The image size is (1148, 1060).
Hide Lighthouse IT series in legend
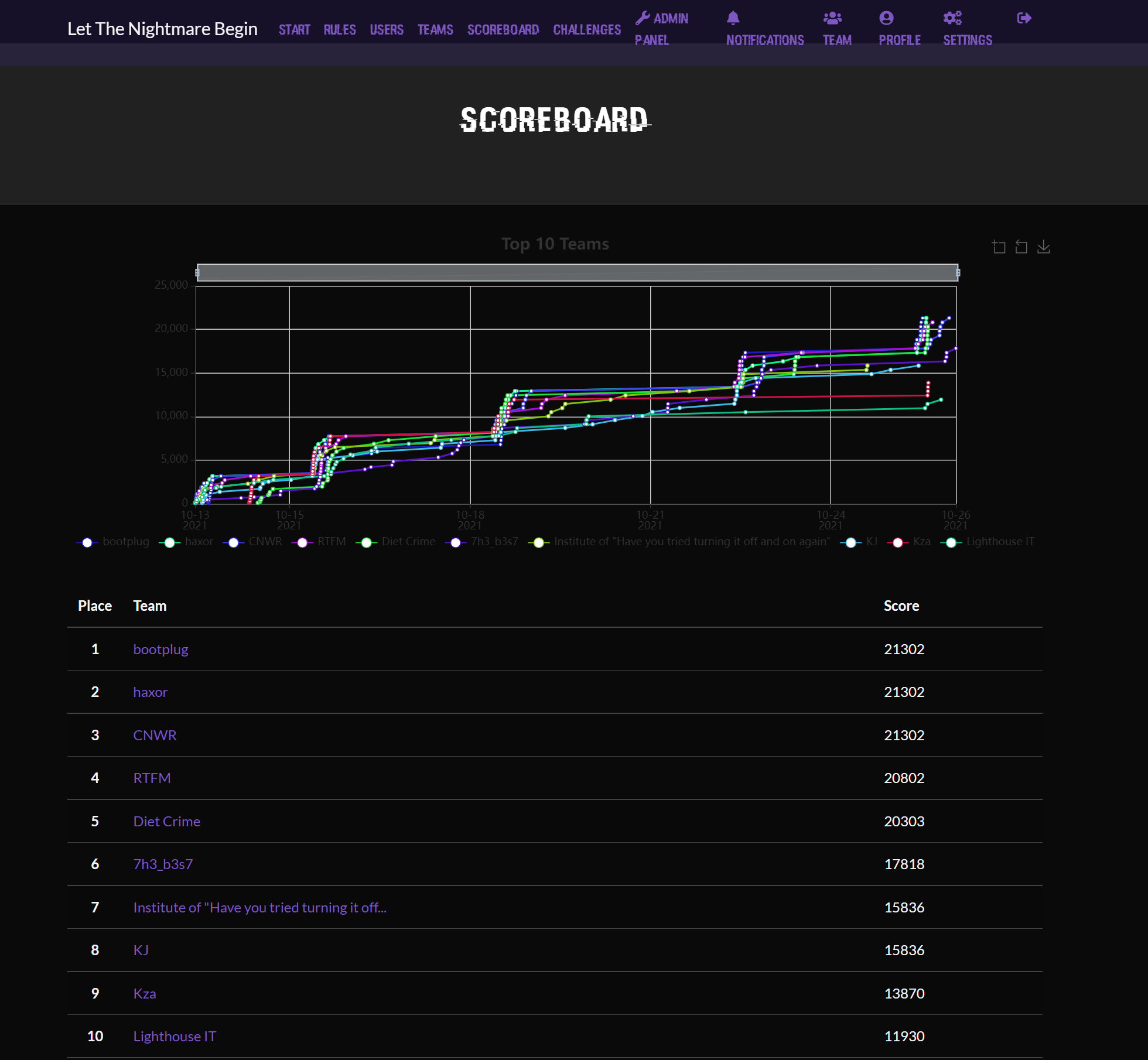[988, 542]
